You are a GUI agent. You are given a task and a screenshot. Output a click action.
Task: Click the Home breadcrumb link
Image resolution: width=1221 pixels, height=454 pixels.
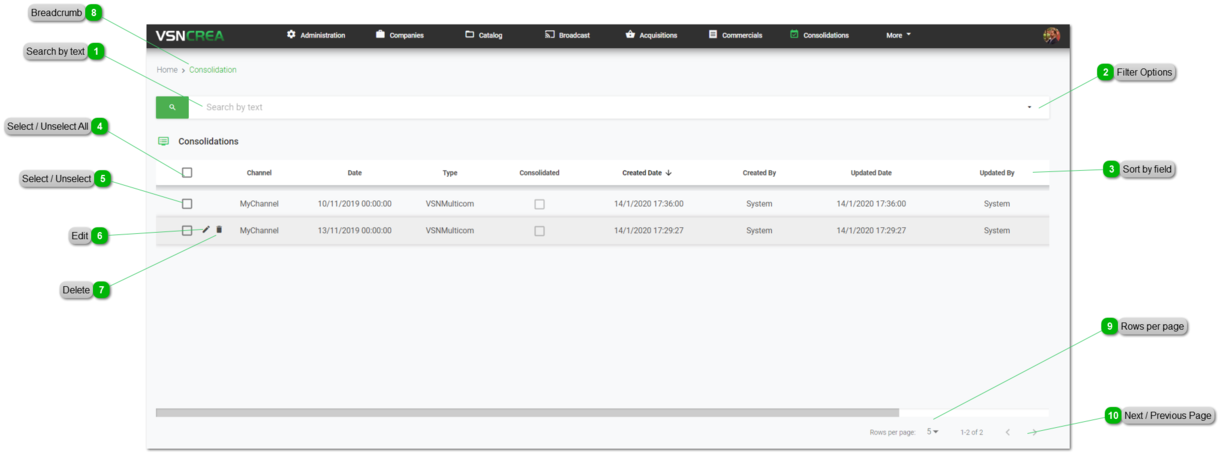(x=167, y=70)
